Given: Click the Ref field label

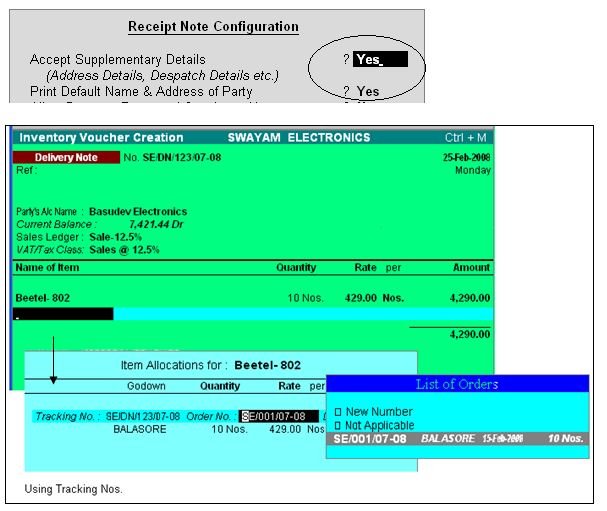Looking at the screenshot, I should coord(26,170).
